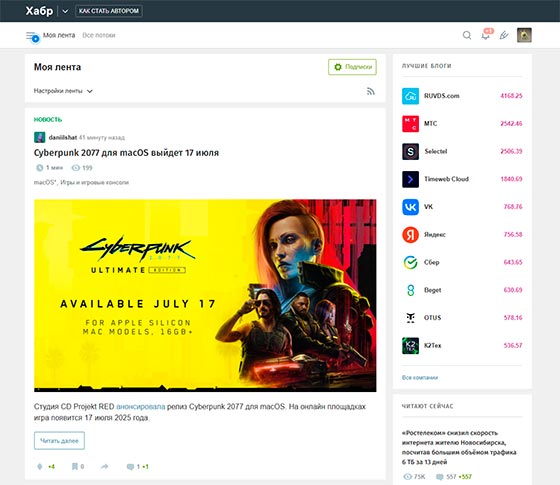560x485 pixels.
Task: Switch to the Моя лента tab
Action: (59, 35)
